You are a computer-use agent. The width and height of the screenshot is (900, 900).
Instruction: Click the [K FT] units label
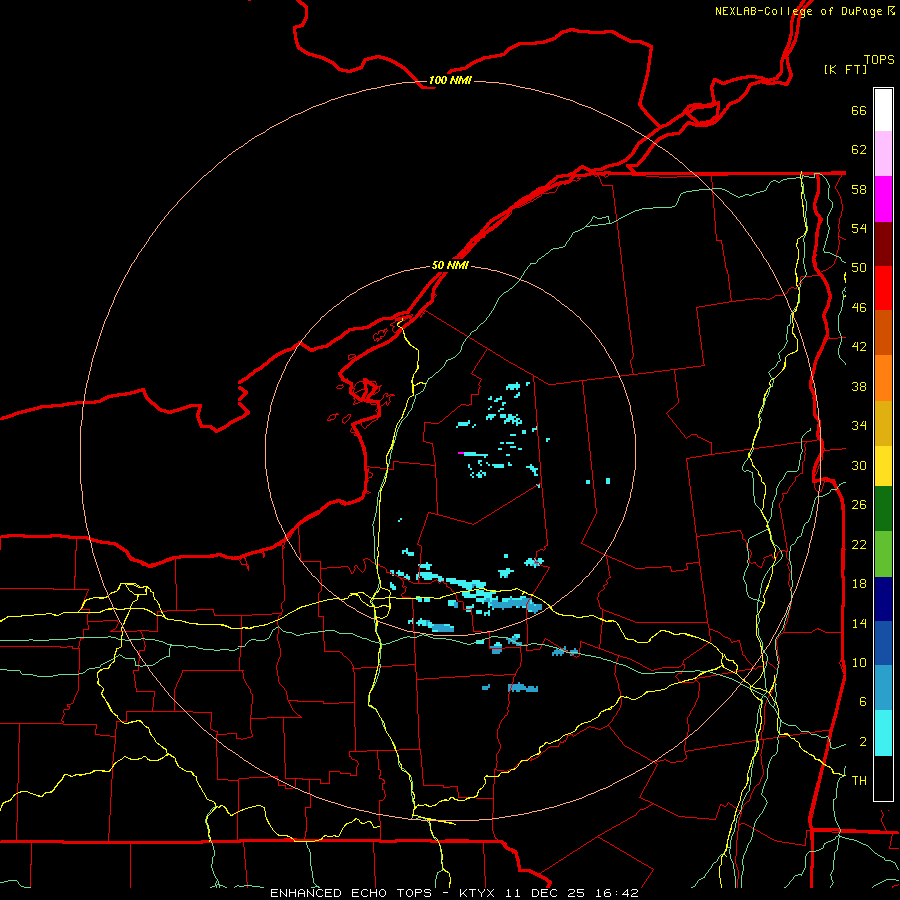point(845,69)
